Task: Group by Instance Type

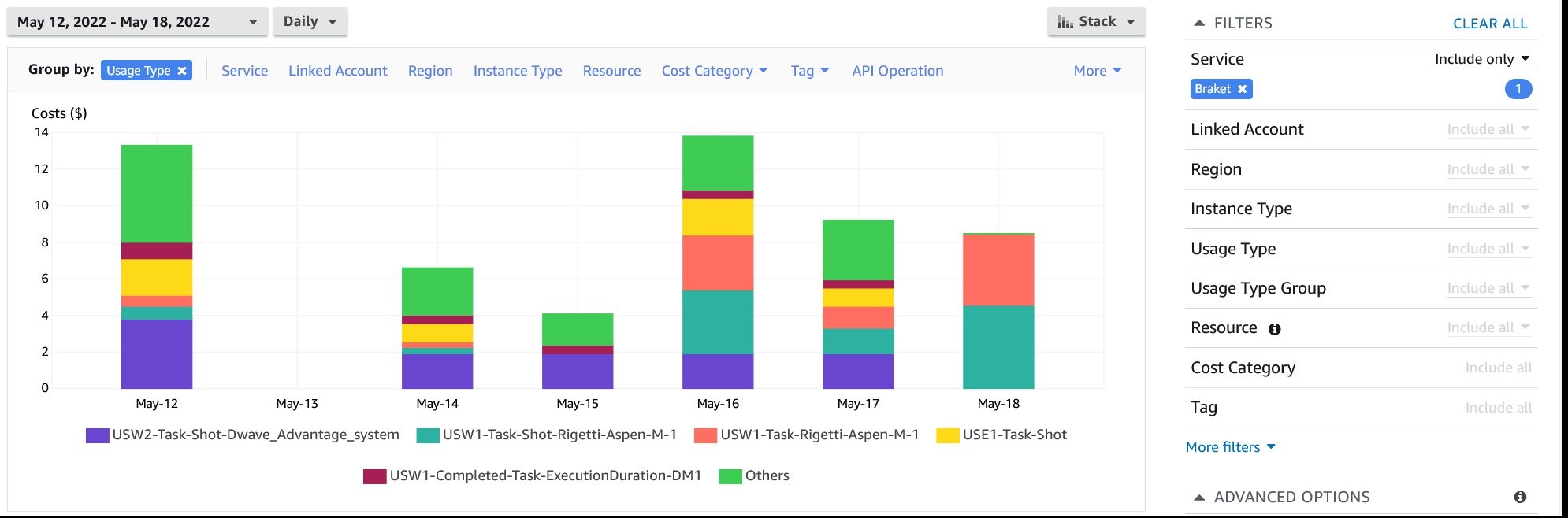Action: pyautogui.click(x=517, y=71)
